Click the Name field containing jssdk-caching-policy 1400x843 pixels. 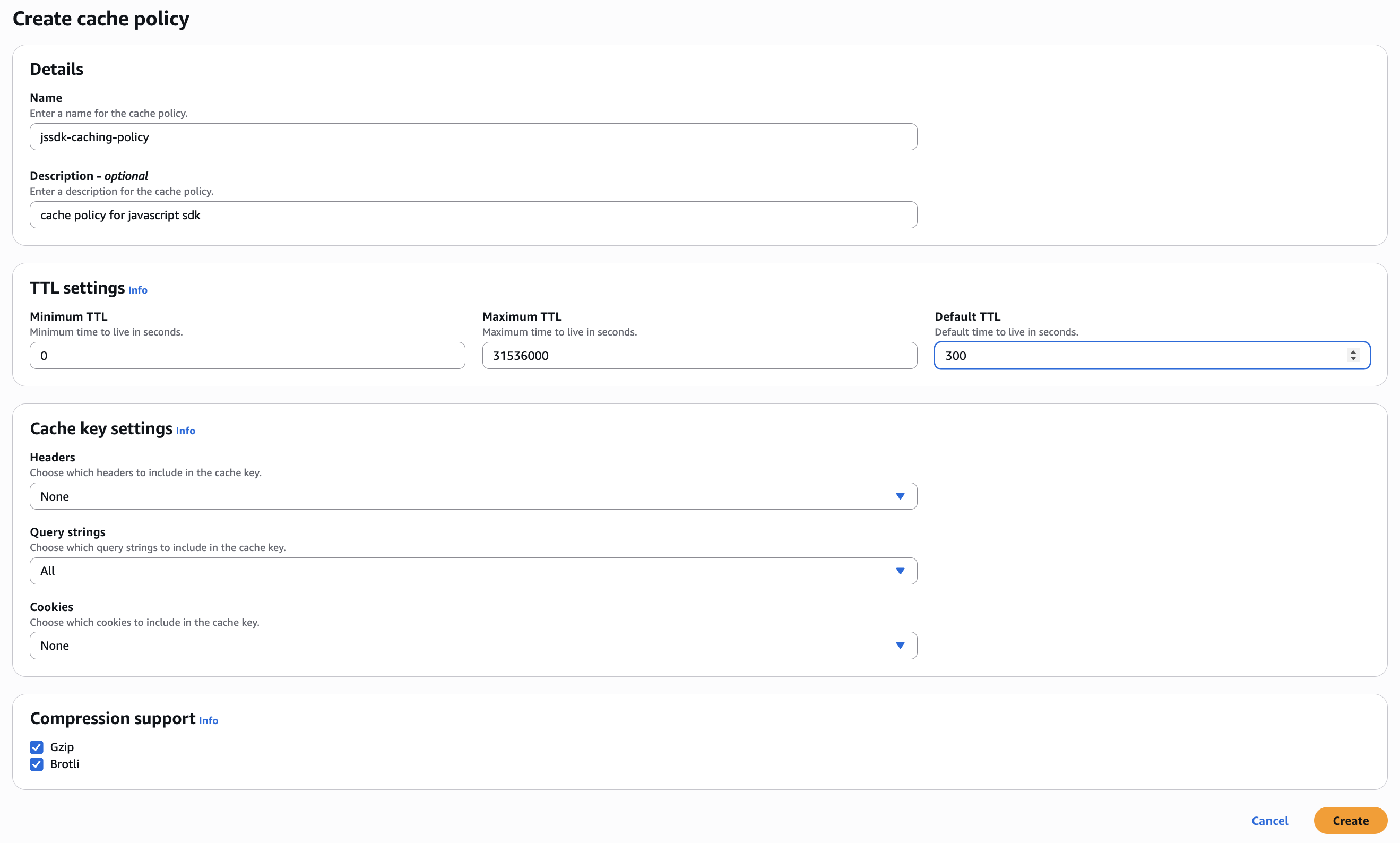point(473,137)
